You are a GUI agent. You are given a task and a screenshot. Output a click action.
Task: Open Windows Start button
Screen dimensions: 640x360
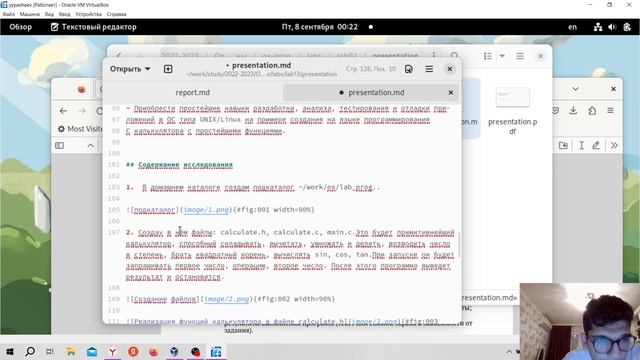click(x=10, y=351)
